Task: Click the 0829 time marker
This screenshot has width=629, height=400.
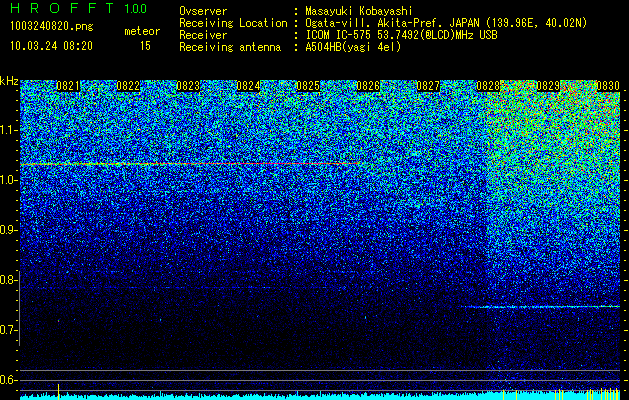Action: click(548, 86)
